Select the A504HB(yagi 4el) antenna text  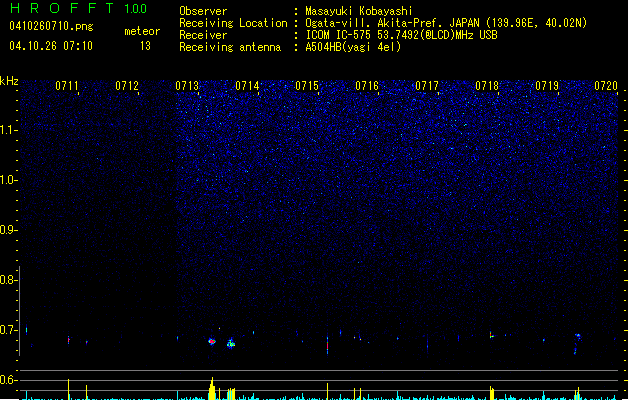pyautogui.click(x=353, y=47)
